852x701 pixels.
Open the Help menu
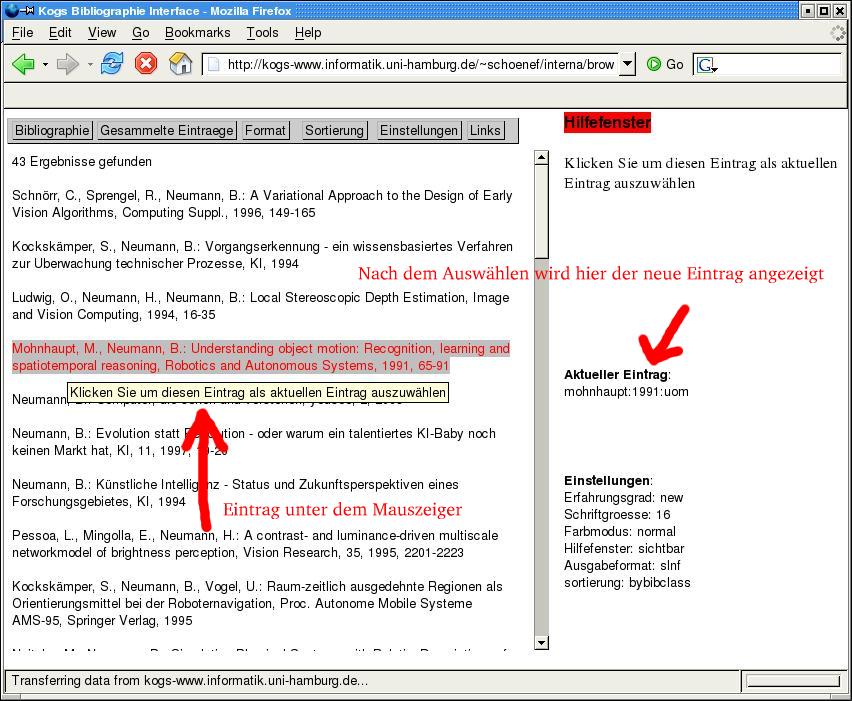(308, 33)
